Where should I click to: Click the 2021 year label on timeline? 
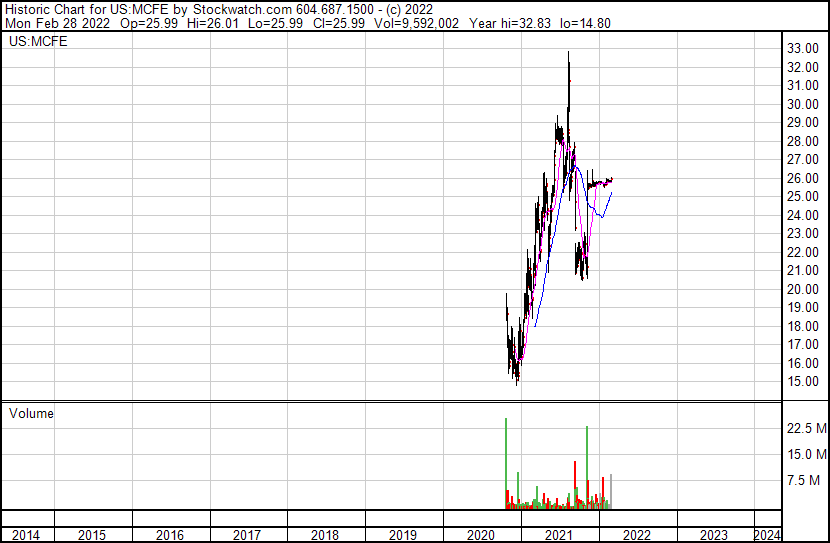click(559, 535)
